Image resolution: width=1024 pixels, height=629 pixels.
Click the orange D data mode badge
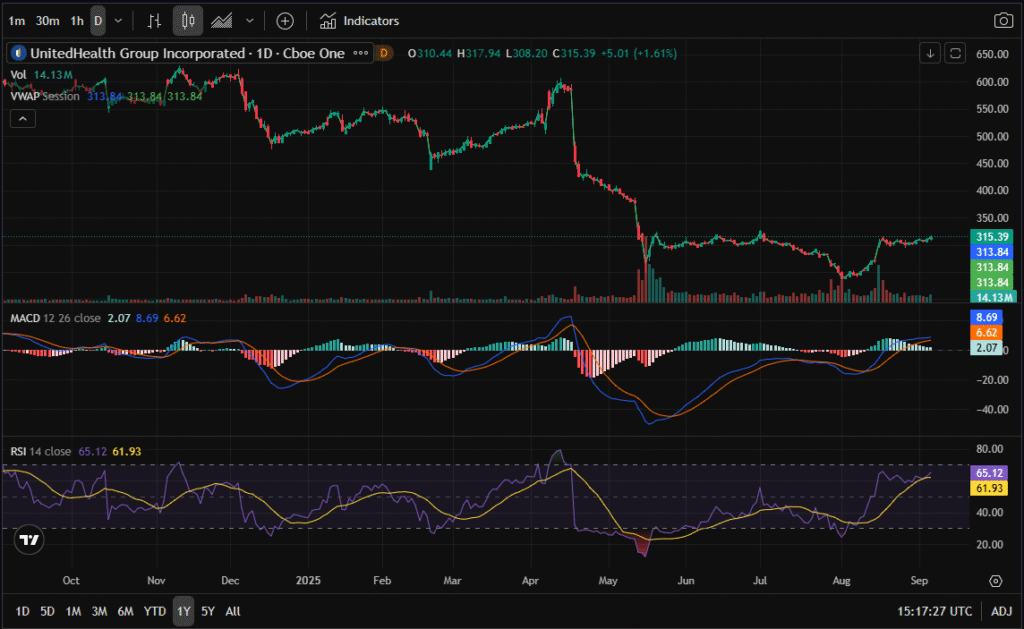click(385, 52)
